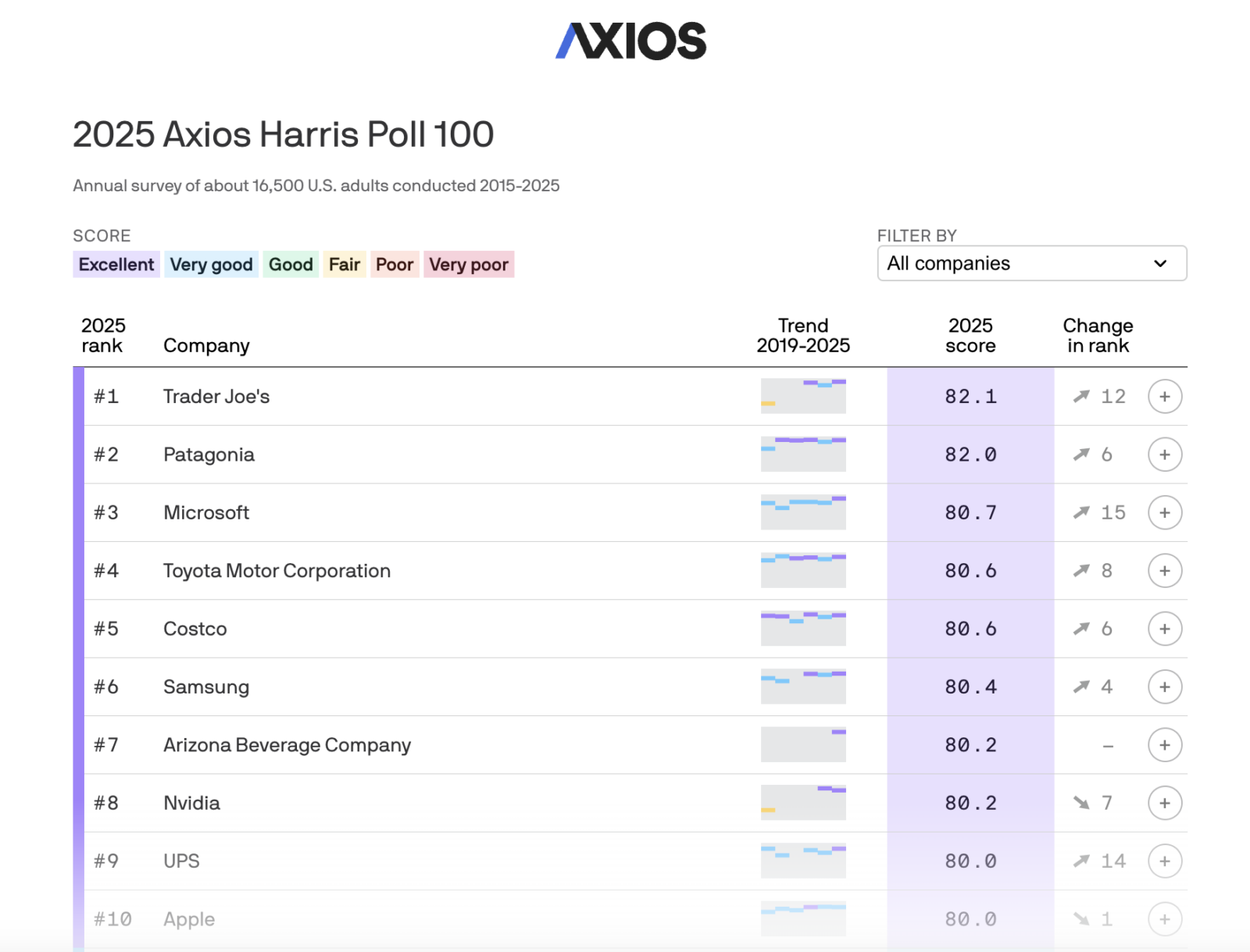The height and width of the screenshot is (952, 1250).
Task: Click the Trader Joe's trend sparkline
Action: 803,396
